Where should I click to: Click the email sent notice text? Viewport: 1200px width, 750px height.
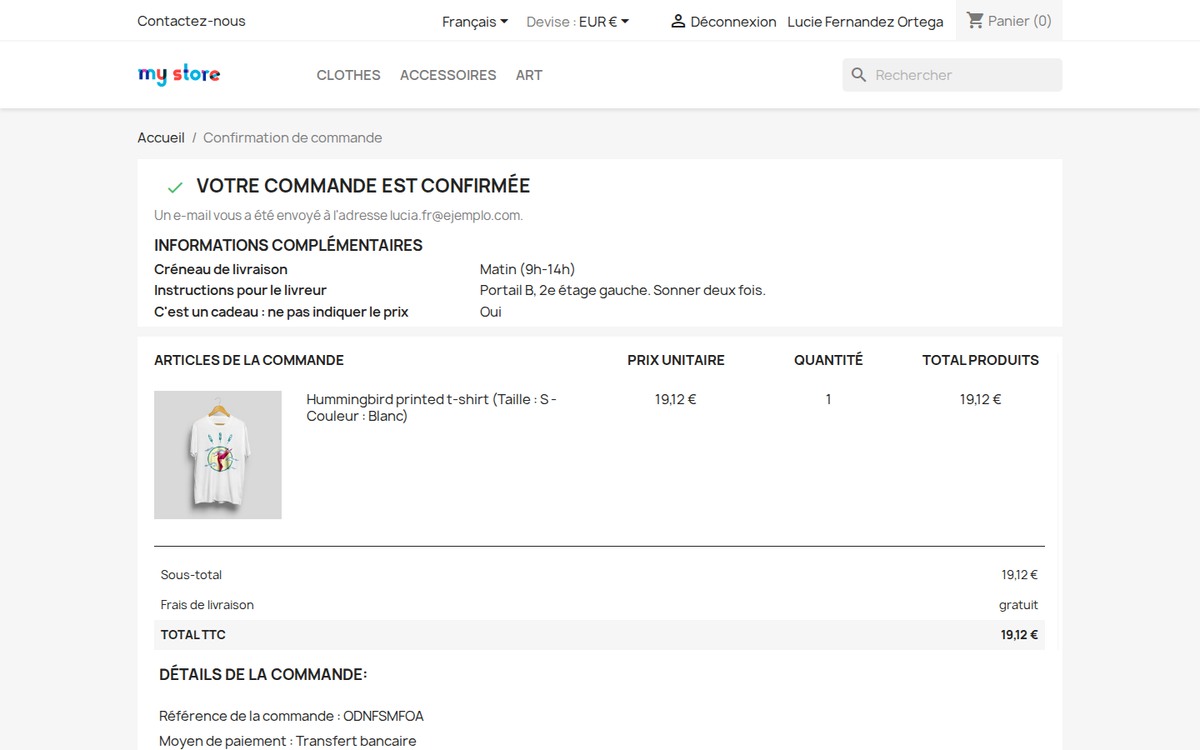point(338,215)
